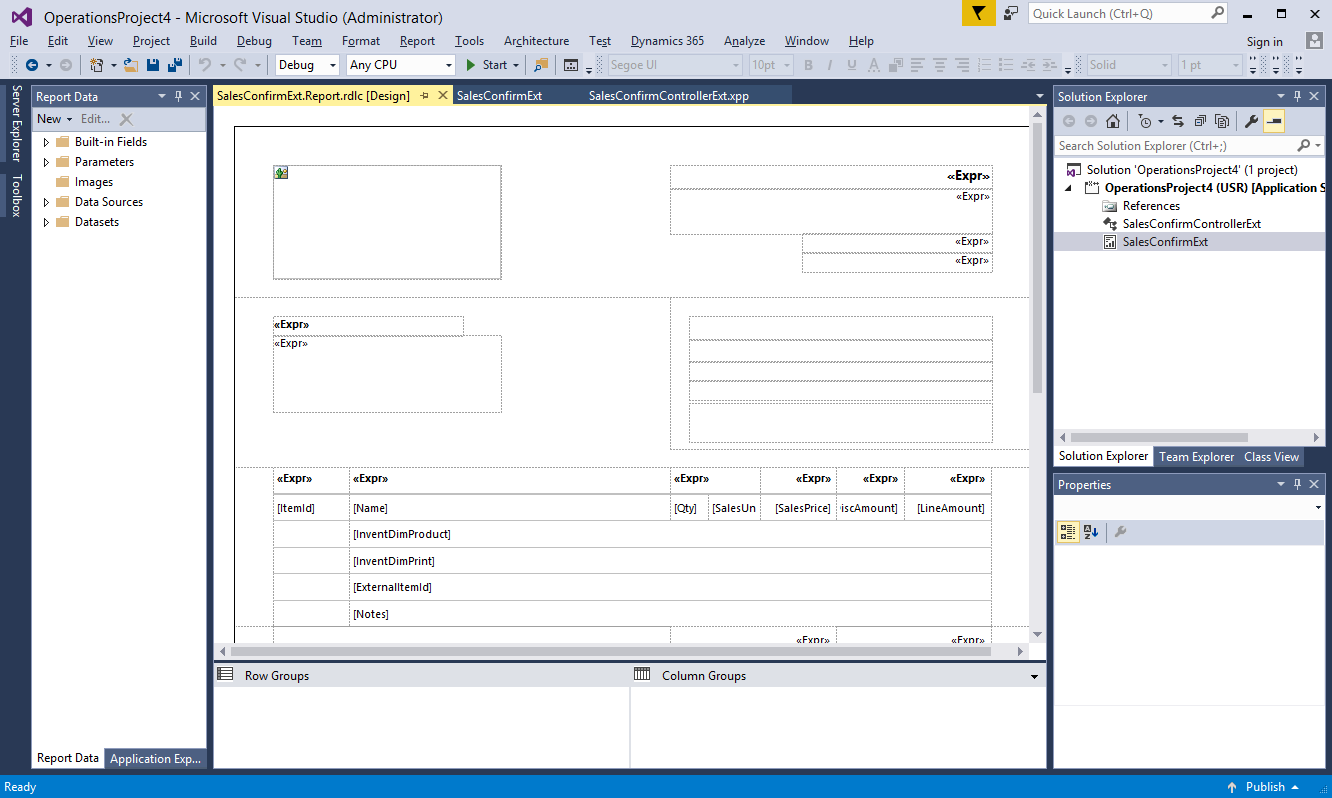1332x798 pixels.
Task: Click the Navigate Backward toolbar arrow
Action: point(32,65)
